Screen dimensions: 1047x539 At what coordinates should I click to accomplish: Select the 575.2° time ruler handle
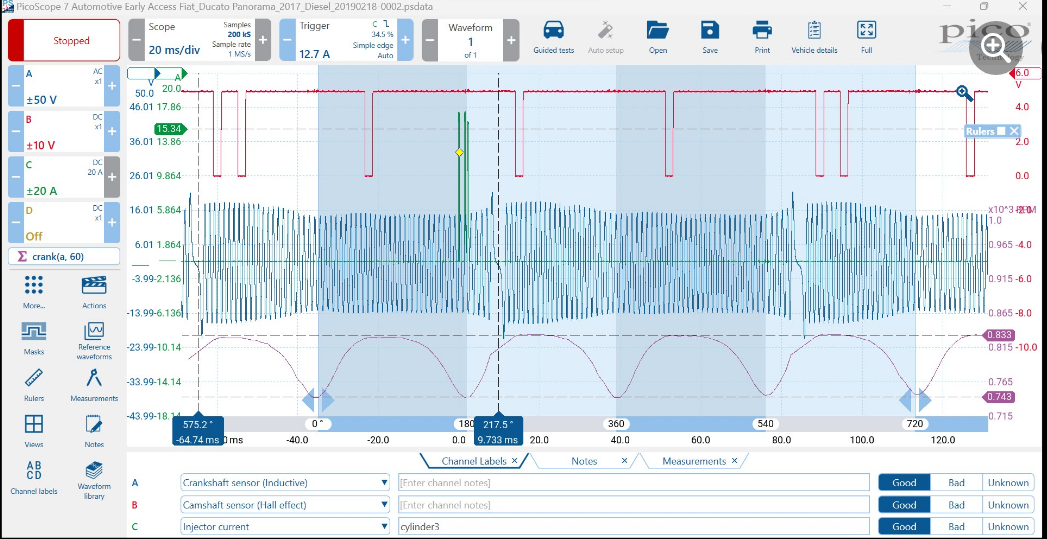click(x=198, y=429)
